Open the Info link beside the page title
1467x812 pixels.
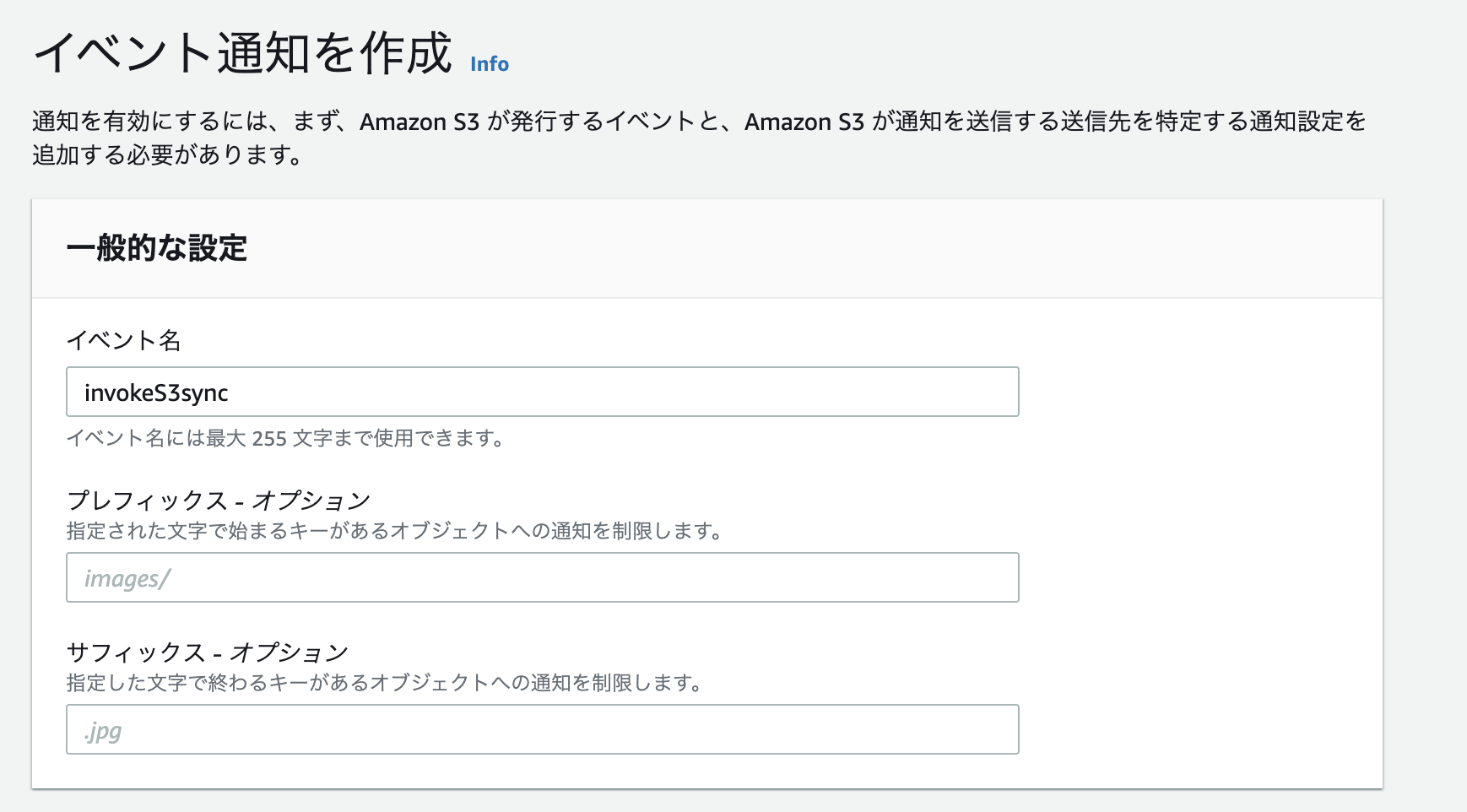(488, 63)
